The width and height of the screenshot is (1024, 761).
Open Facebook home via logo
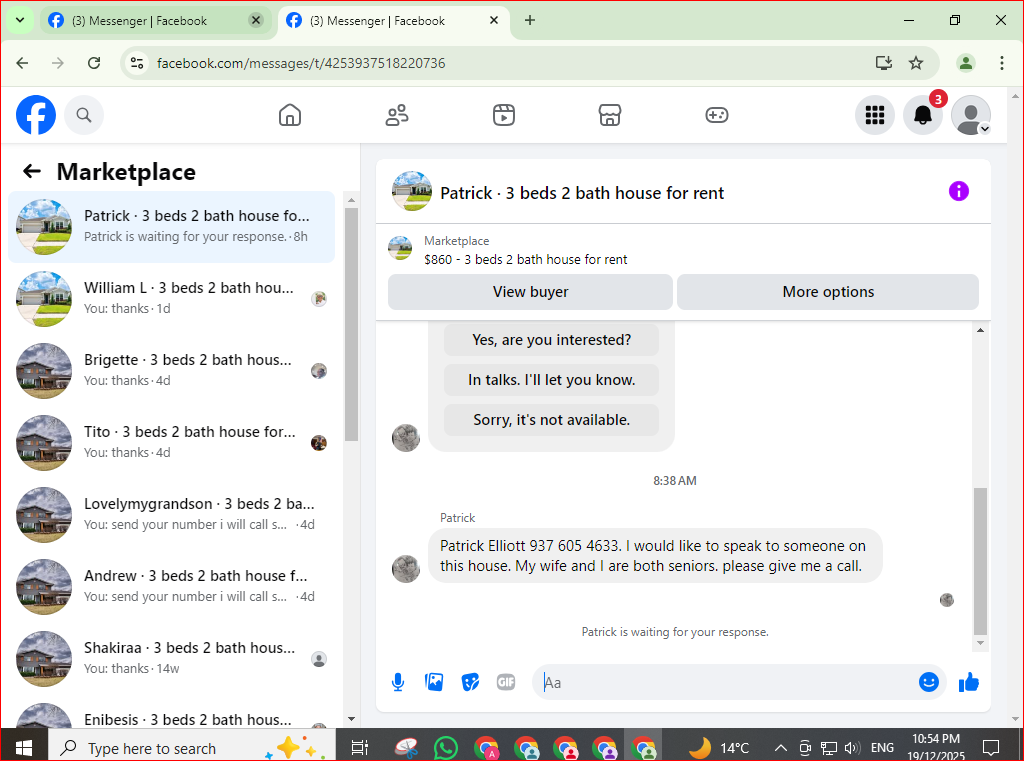pos(36,115)
